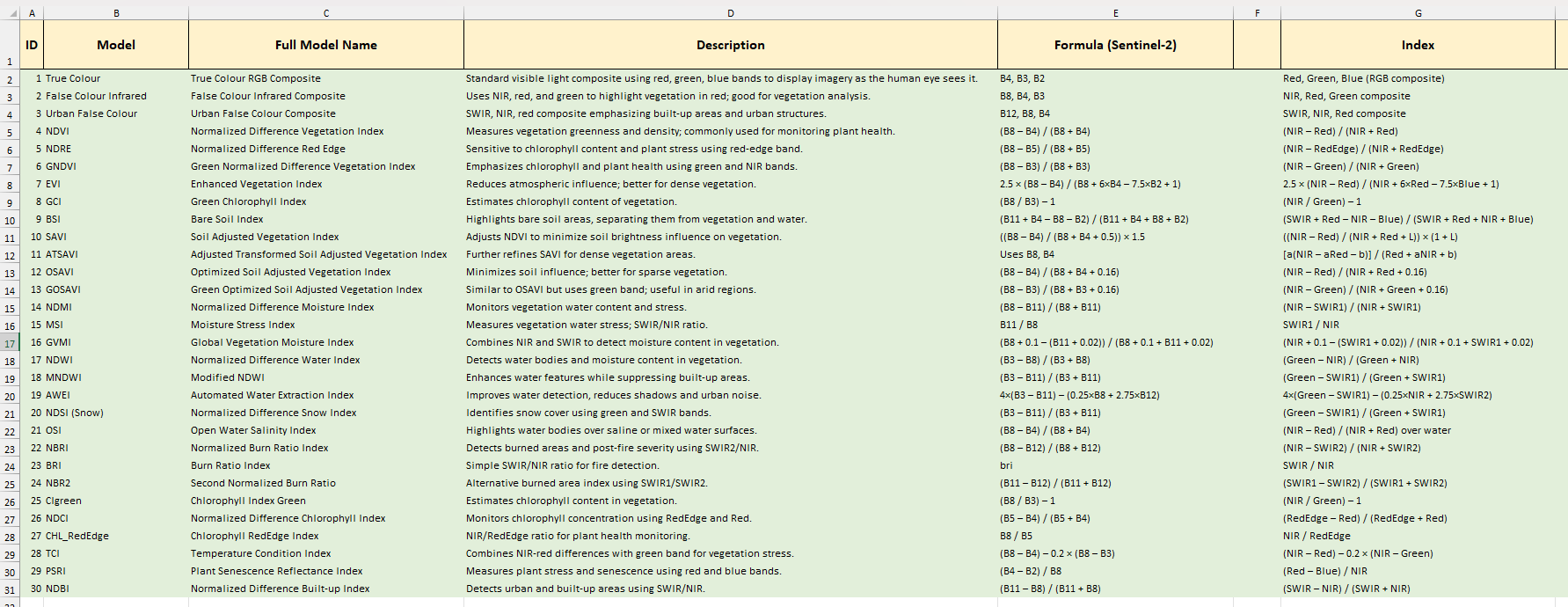This screenshot has height=607, width=1568.
Task: Select the 'False Colour Infrared' model cell
Action: [x=116, y=96]
